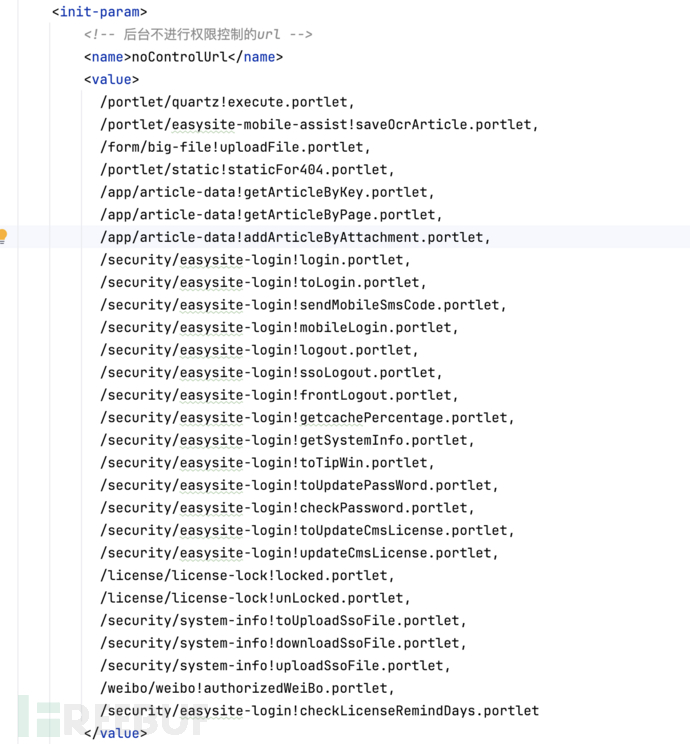Click the saveOcrArticle.portlet line
The image size is (690, 744).
[319, 124]
